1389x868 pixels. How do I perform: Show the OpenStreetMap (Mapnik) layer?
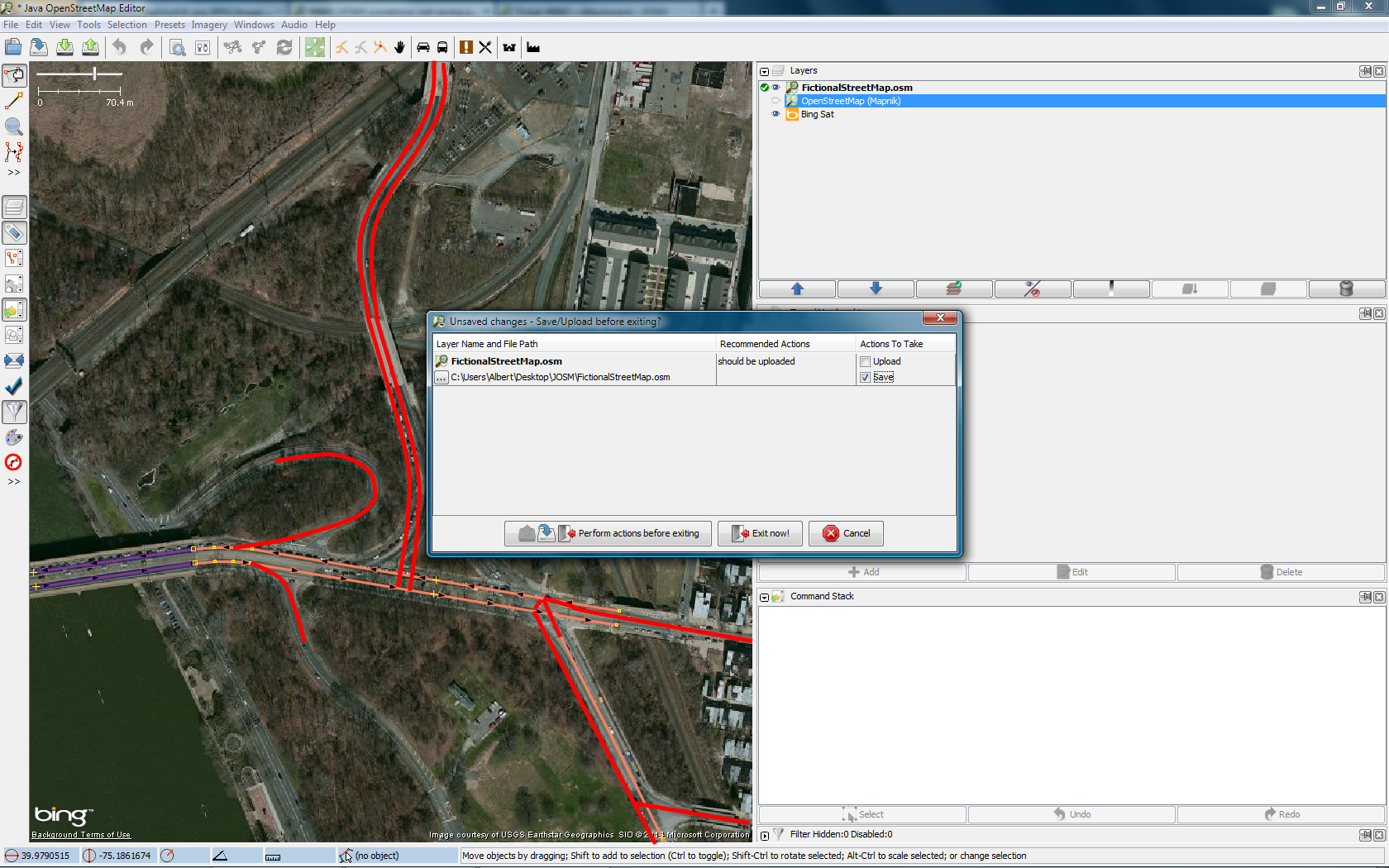(776, 101)
